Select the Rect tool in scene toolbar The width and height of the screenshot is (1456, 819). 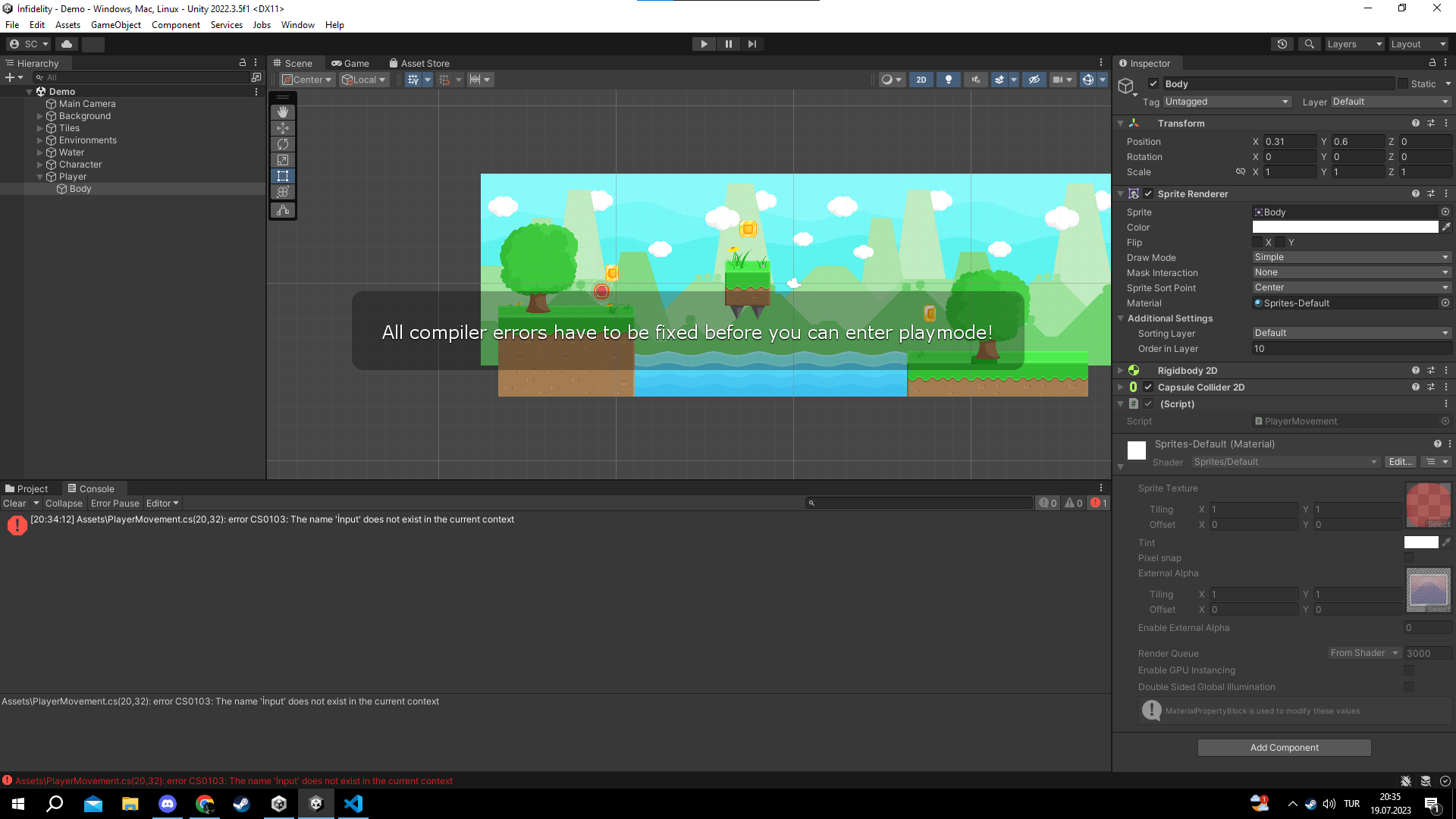[x=283, y=176]
